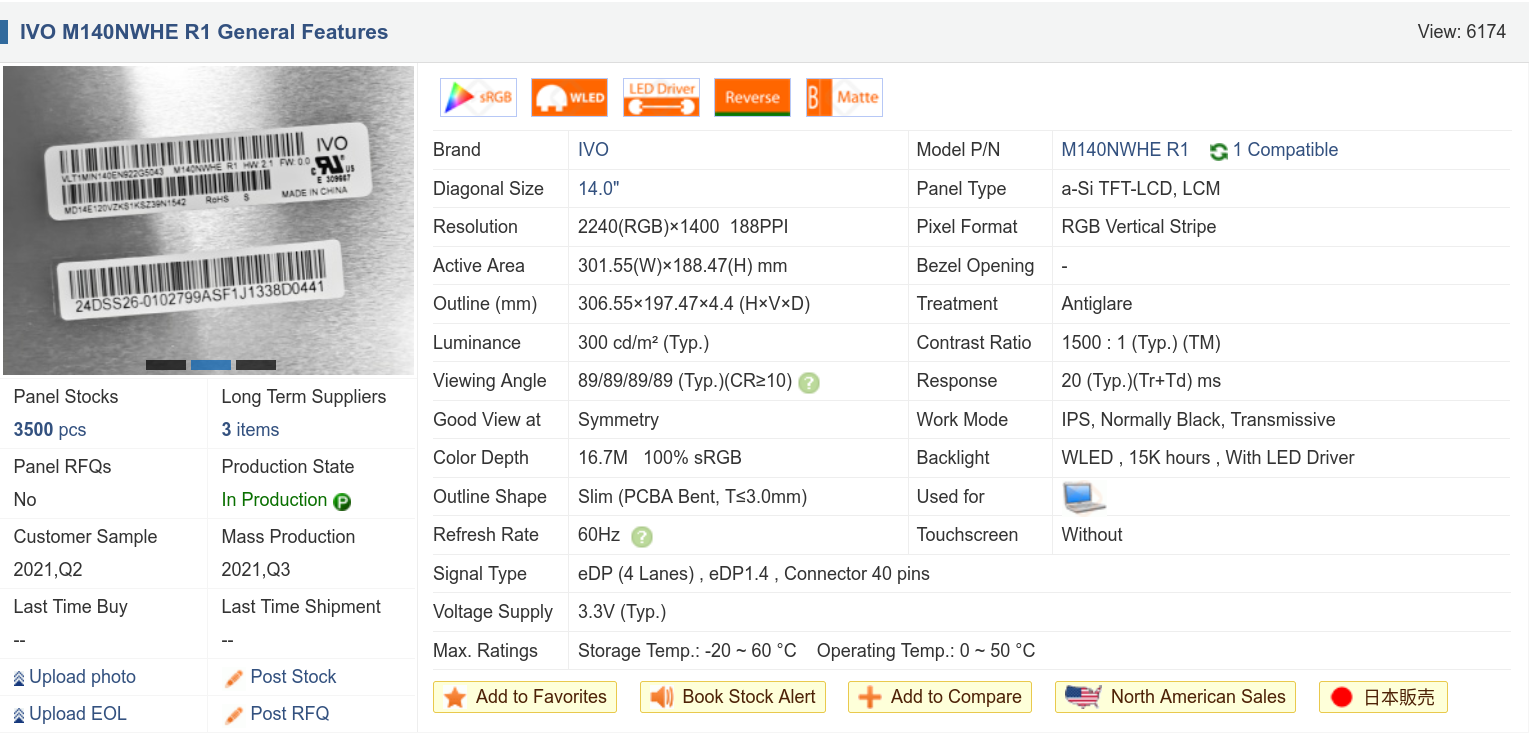Click the Matte surface icon
1529x737 pixels.
844,98
